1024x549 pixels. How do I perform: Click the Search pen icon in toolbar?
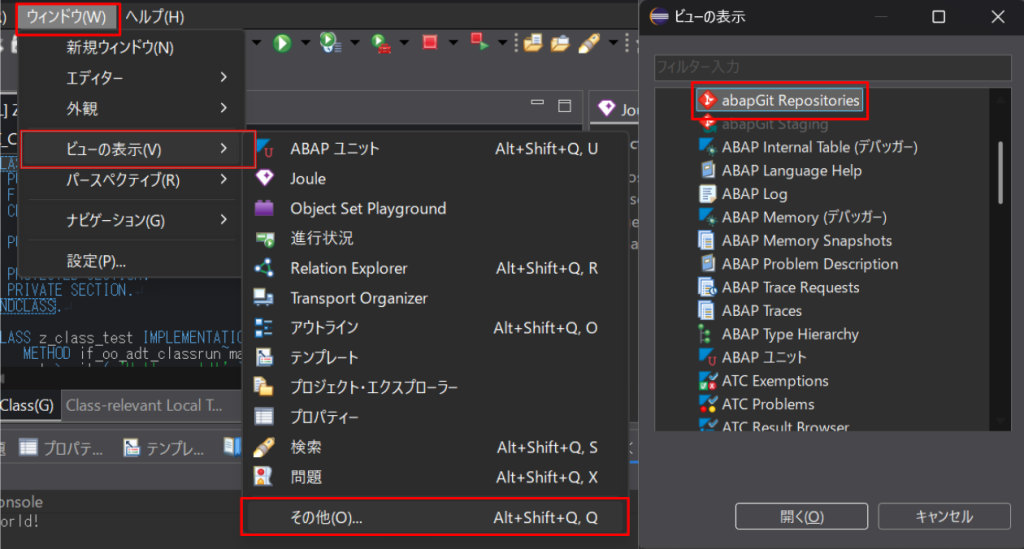pos(588,43)
